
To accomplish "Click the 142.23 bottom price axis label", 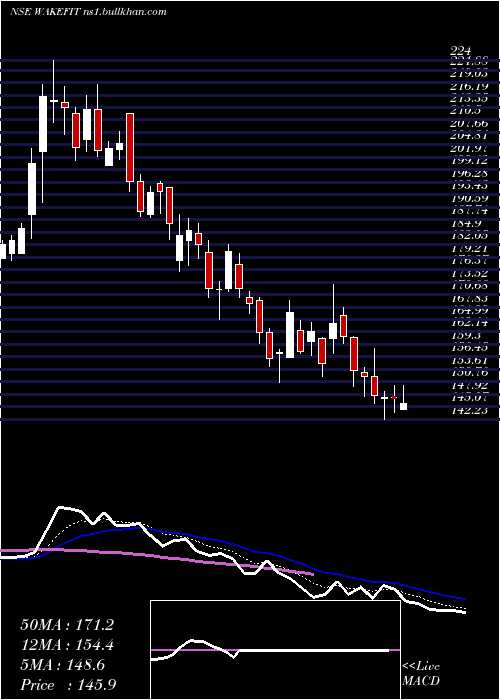I will coord(469,411).
